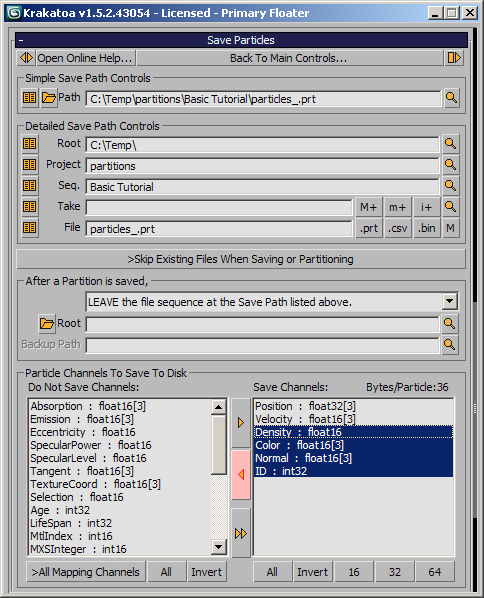Toggle the >All Mapping Channels option
The height and width of the screenshot is (598, 484).
click(86, 572)
